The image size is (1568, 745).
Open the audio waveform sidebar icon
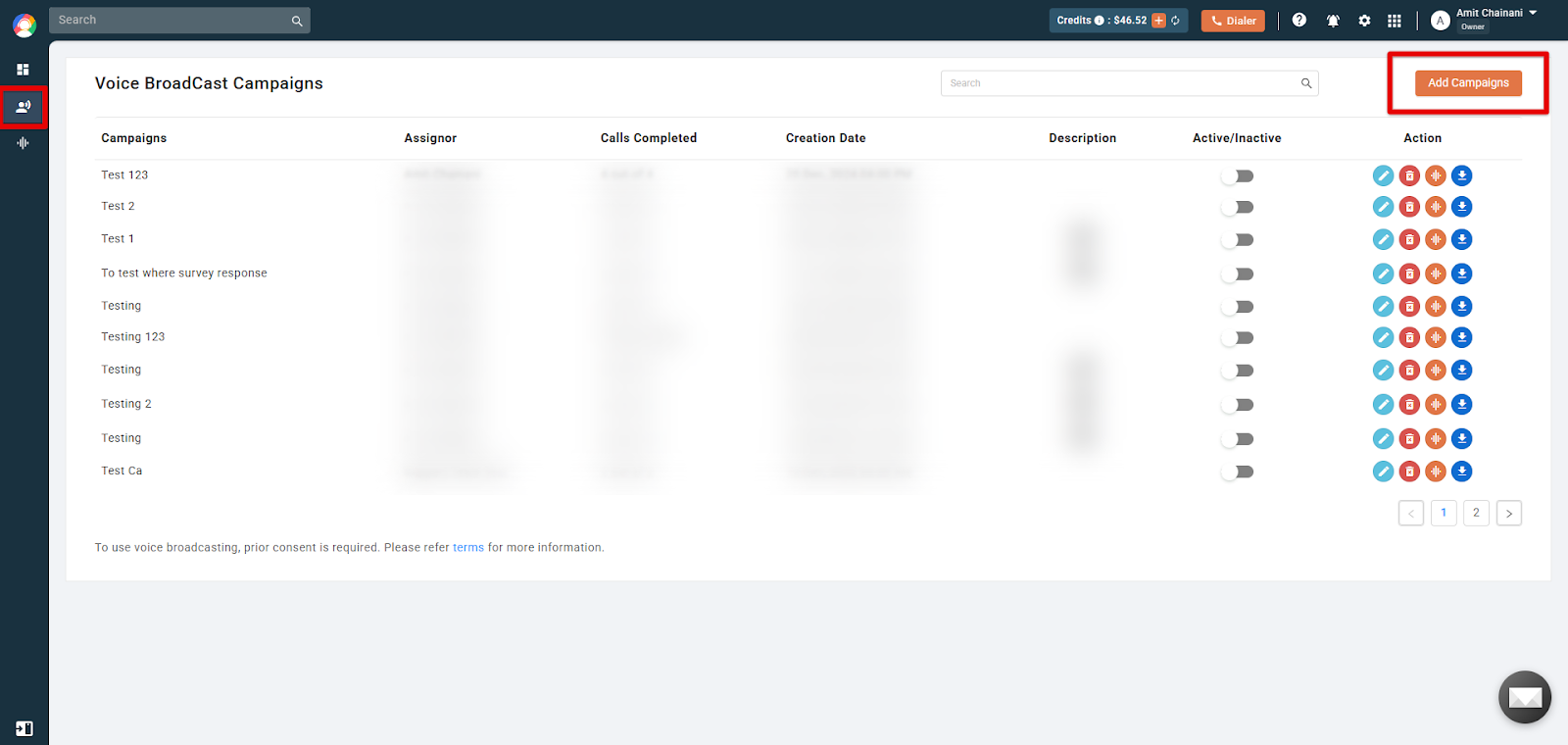[x=23, y=143]
